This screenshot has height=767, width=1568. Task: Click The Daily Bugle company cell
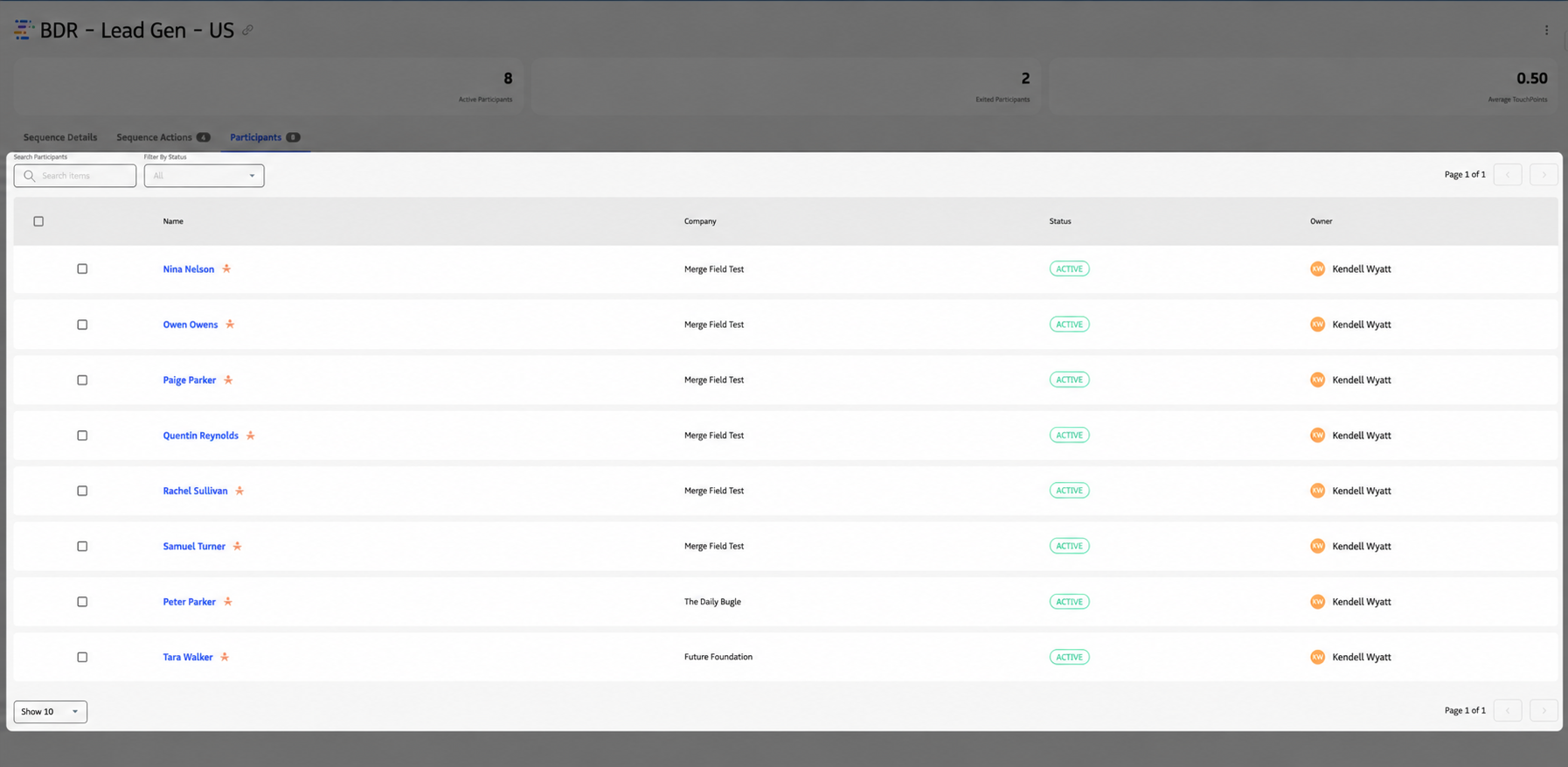tap(712, 602)
